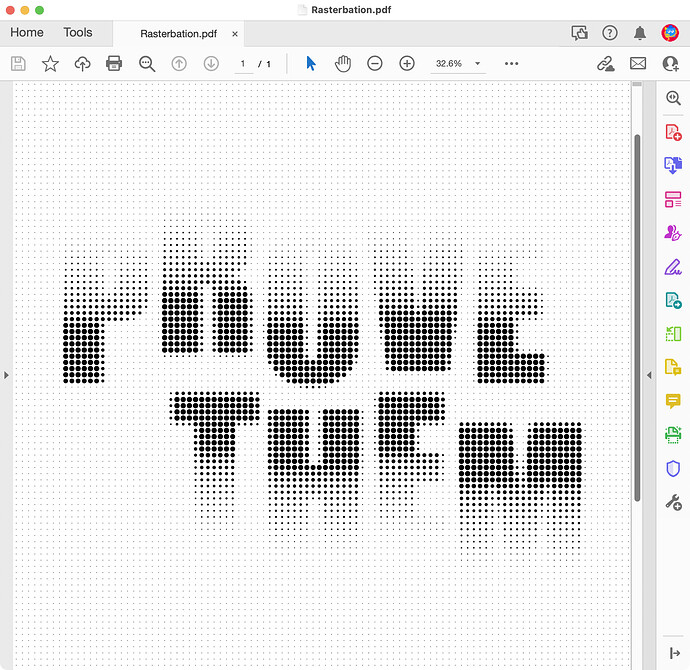
Task: Open Combine Files yellow page tool in sidebar
Action: pyautogui.click(x=673, y=367)
